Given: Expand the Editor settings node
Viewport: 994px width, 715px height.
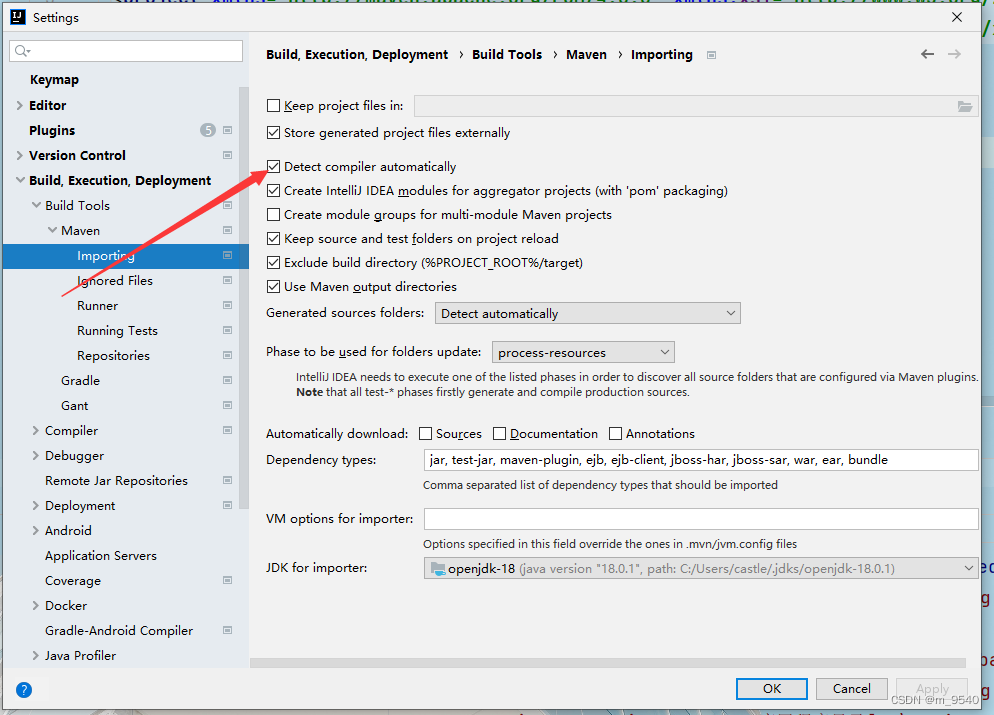Looking at the screenshot, I should point(20,105).
